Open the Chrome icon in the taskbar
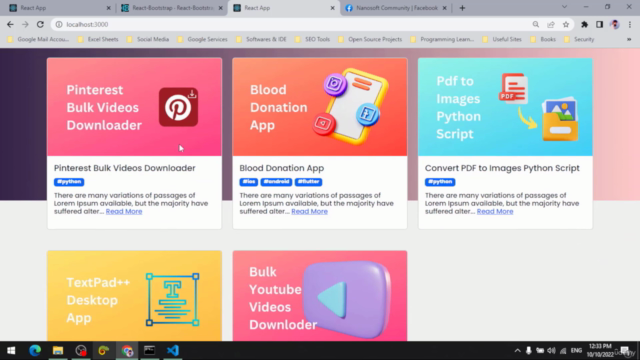The width and height of the screenshot is (640, 360). click(x=127, y=351)
